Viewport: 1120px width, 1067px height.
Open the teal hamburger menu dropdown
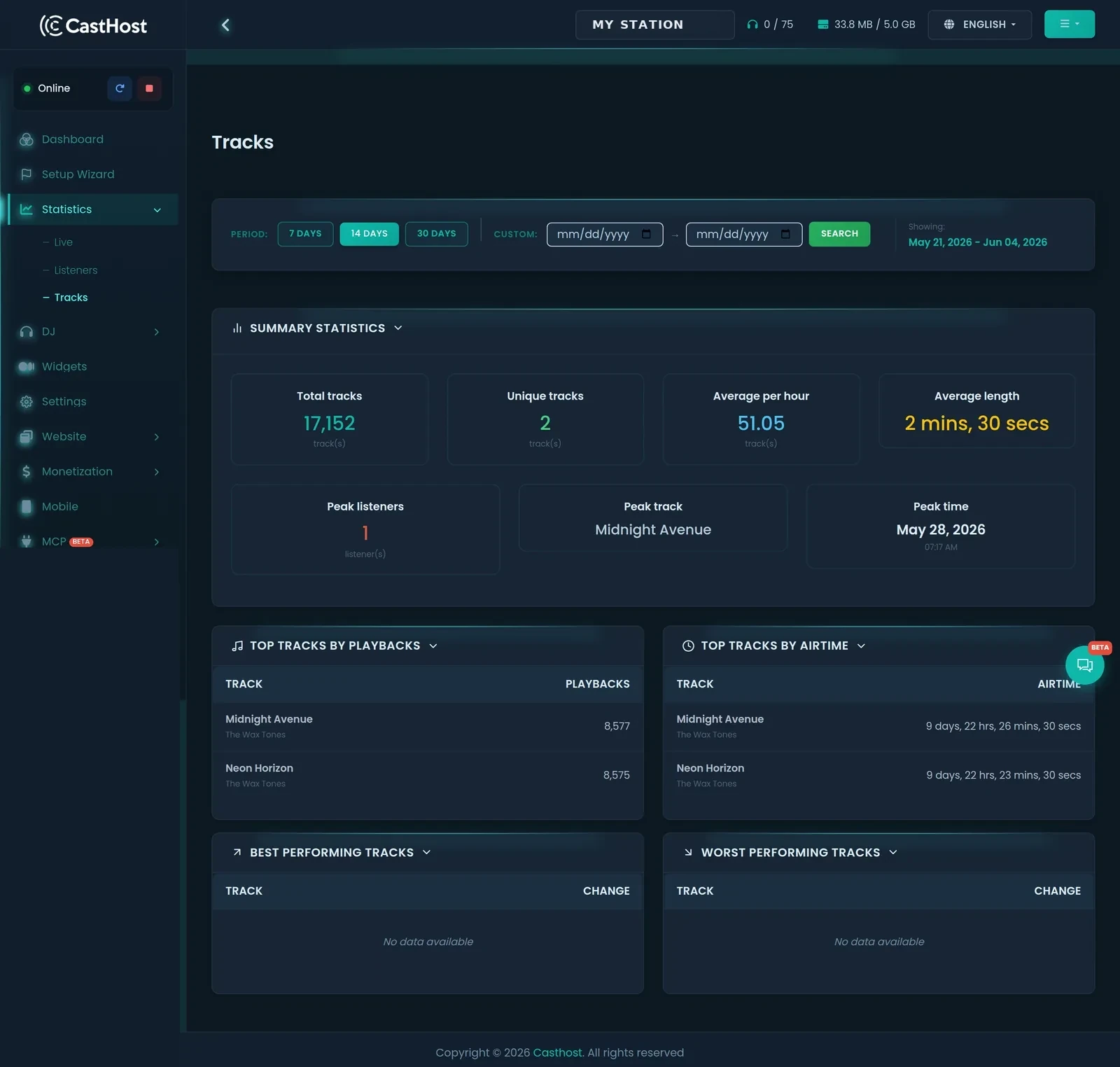pyautogui.click(x=1069, y=24)
